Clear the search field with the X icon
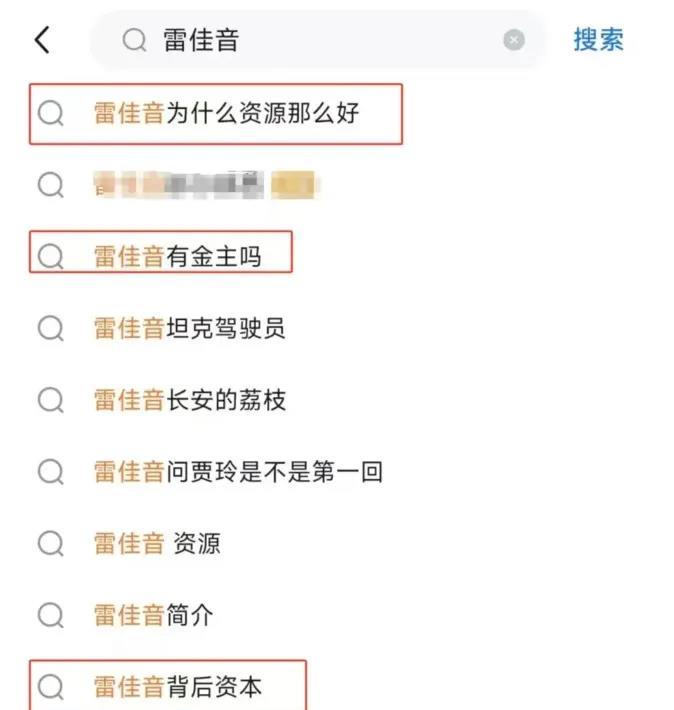This screenshot has height=710, width=674. [514, 40]
